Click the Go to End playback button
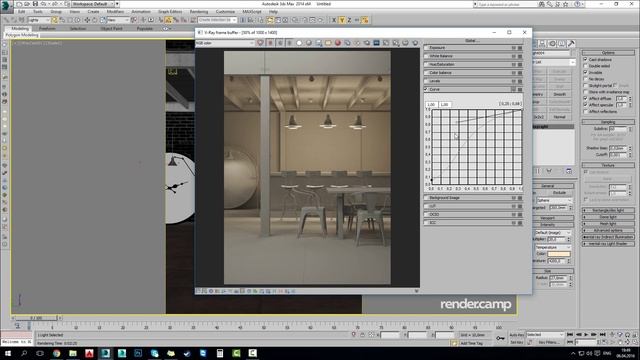640x360 pixels. tap(602, 335)
